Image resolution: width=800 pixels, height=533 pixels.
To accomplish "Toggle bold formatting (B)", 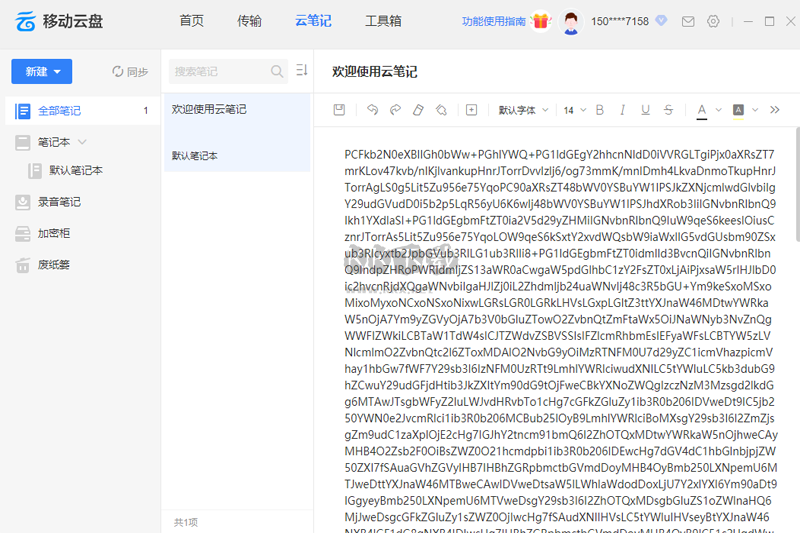I will tap(601, 110).
